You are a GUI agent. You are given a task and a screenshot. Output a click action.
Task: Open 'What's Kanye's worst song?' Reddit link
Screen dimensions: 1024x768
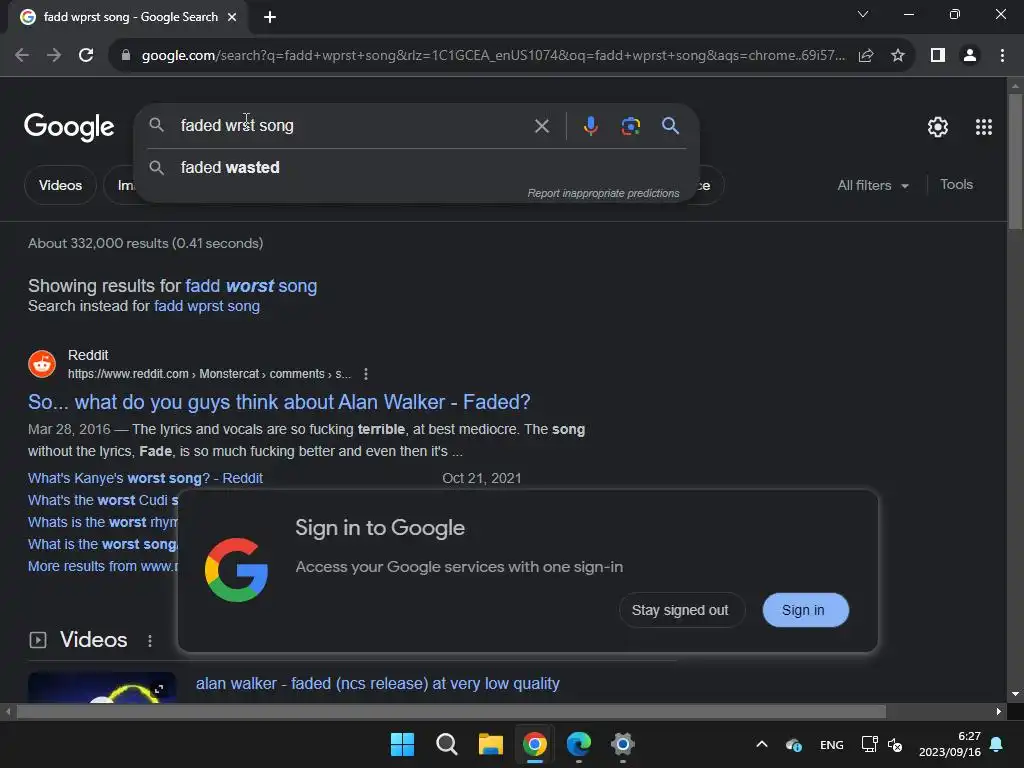pyautogui.click(x=145, y=479)
